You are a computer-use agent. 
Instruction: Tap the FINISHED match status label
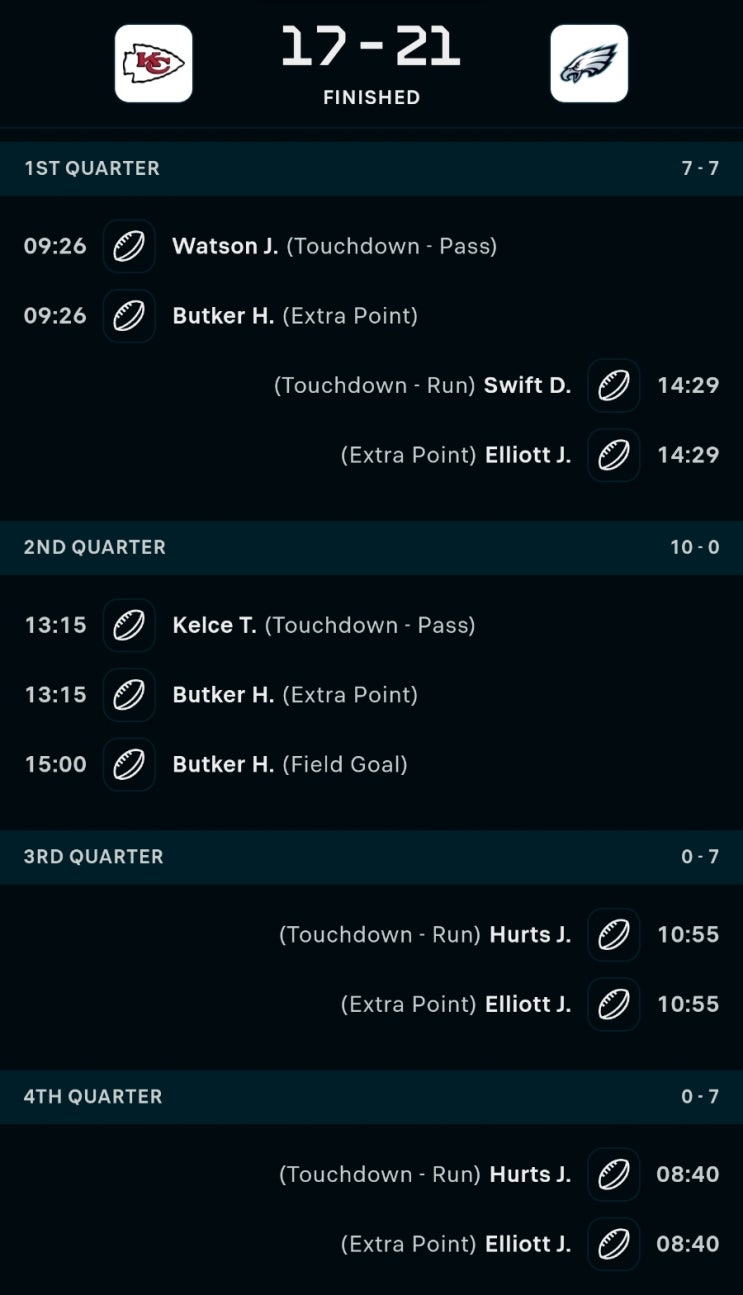coord(371,98)
